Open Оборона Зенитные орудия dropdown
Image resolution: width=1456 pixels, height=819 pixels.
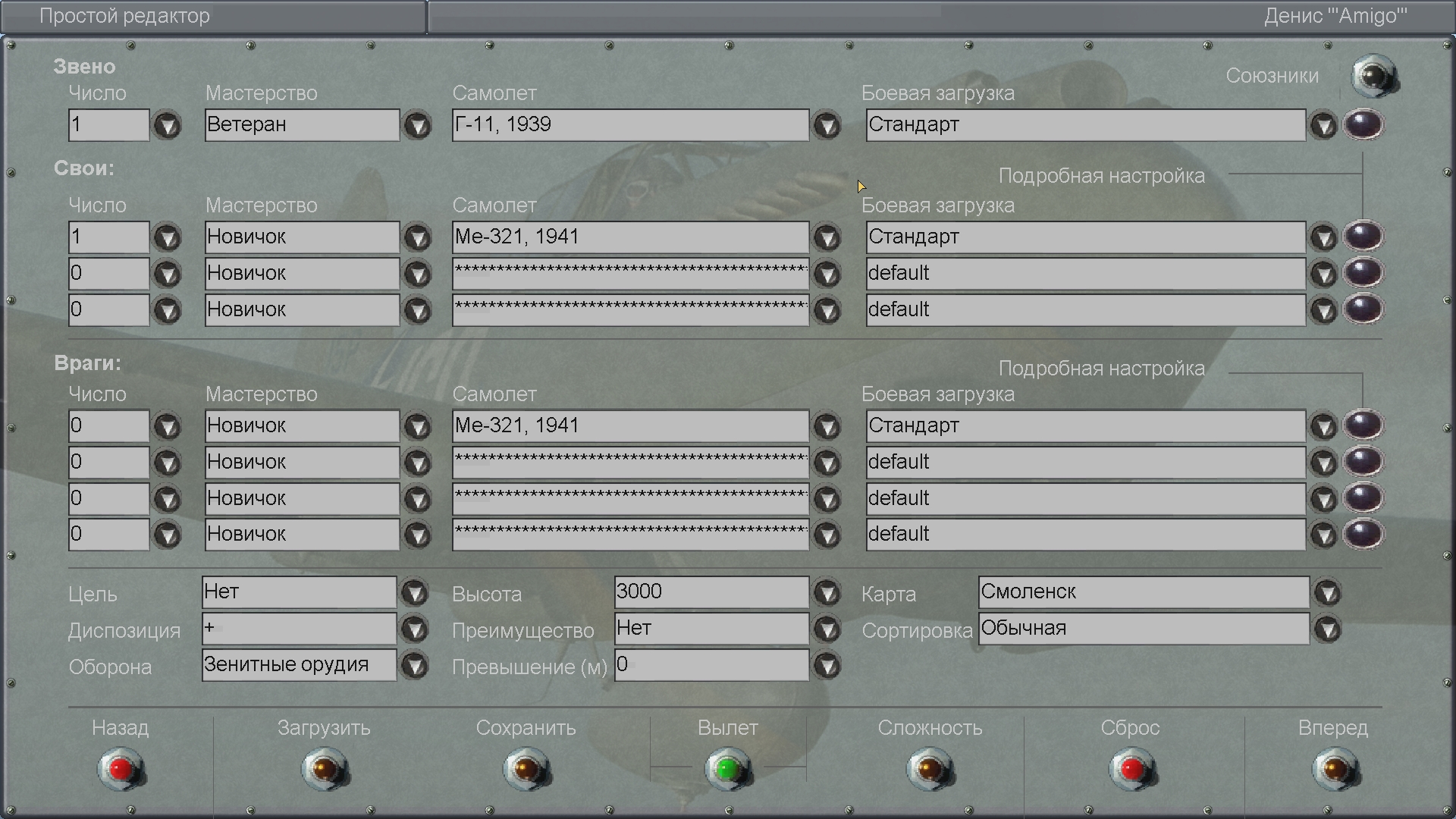point(414,666)
